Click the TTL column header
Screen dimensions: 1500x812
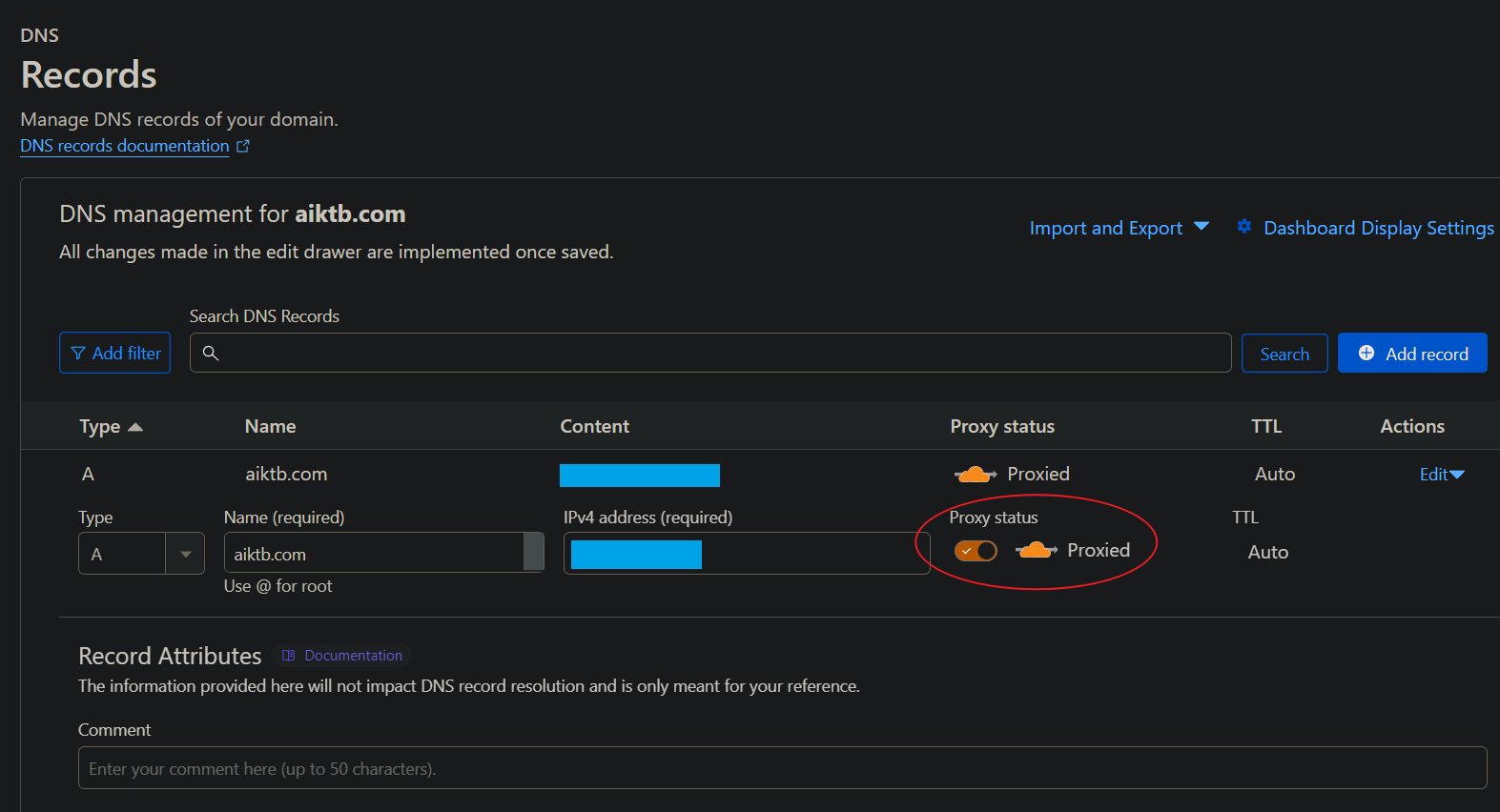pos(1266,426)
